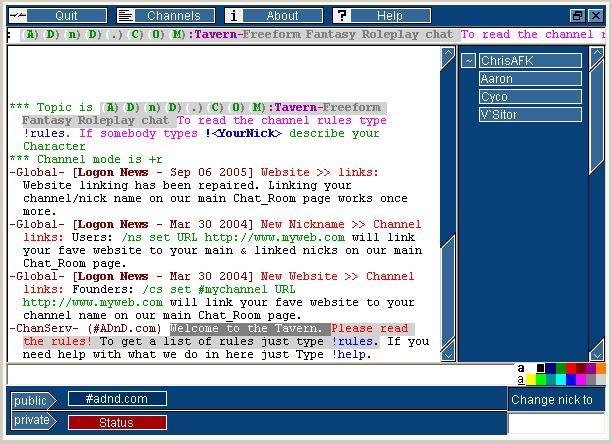Pick the orange color swatch
The height and width of the screenshot is (444, 612).
(601, 368)
